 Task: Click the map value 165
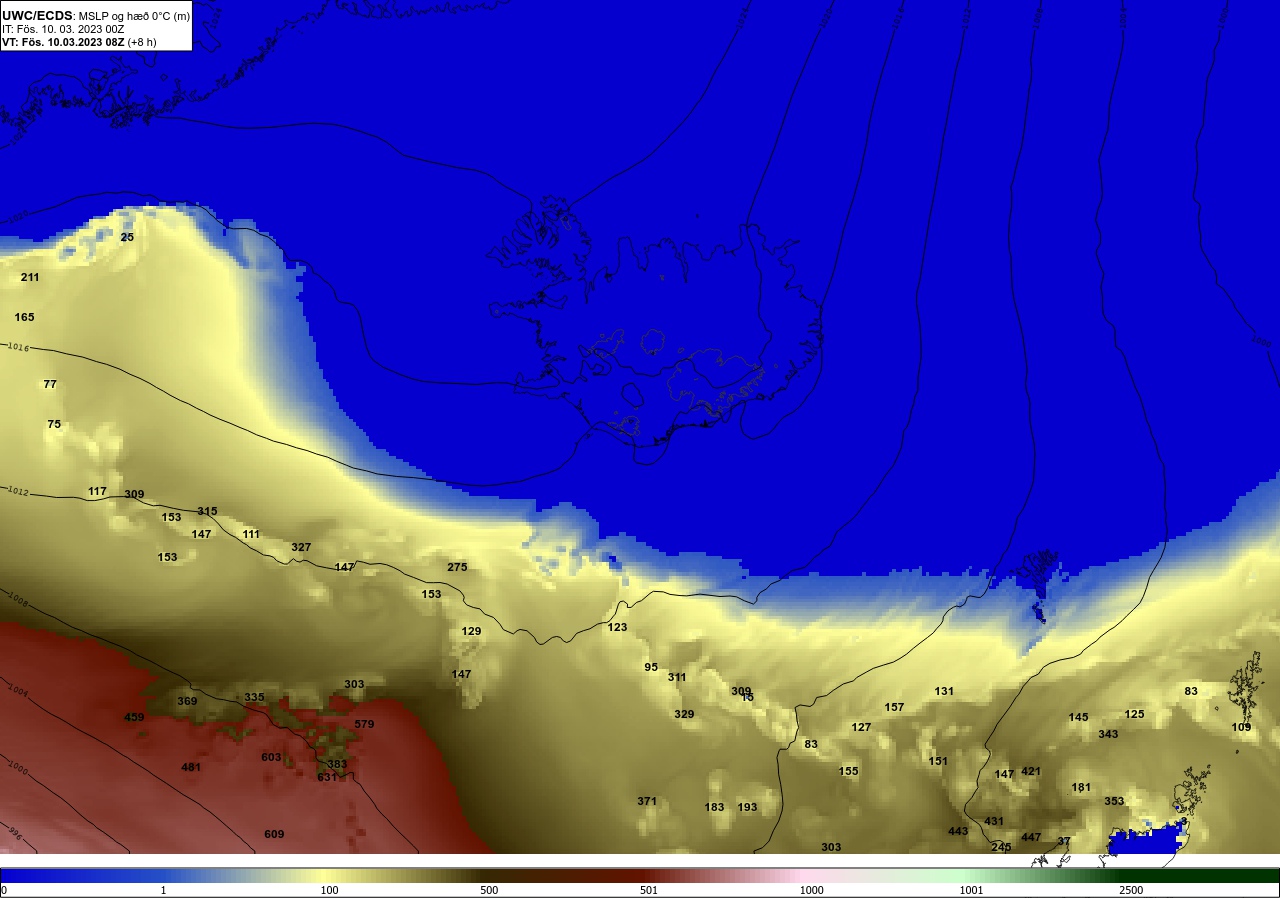24,317
